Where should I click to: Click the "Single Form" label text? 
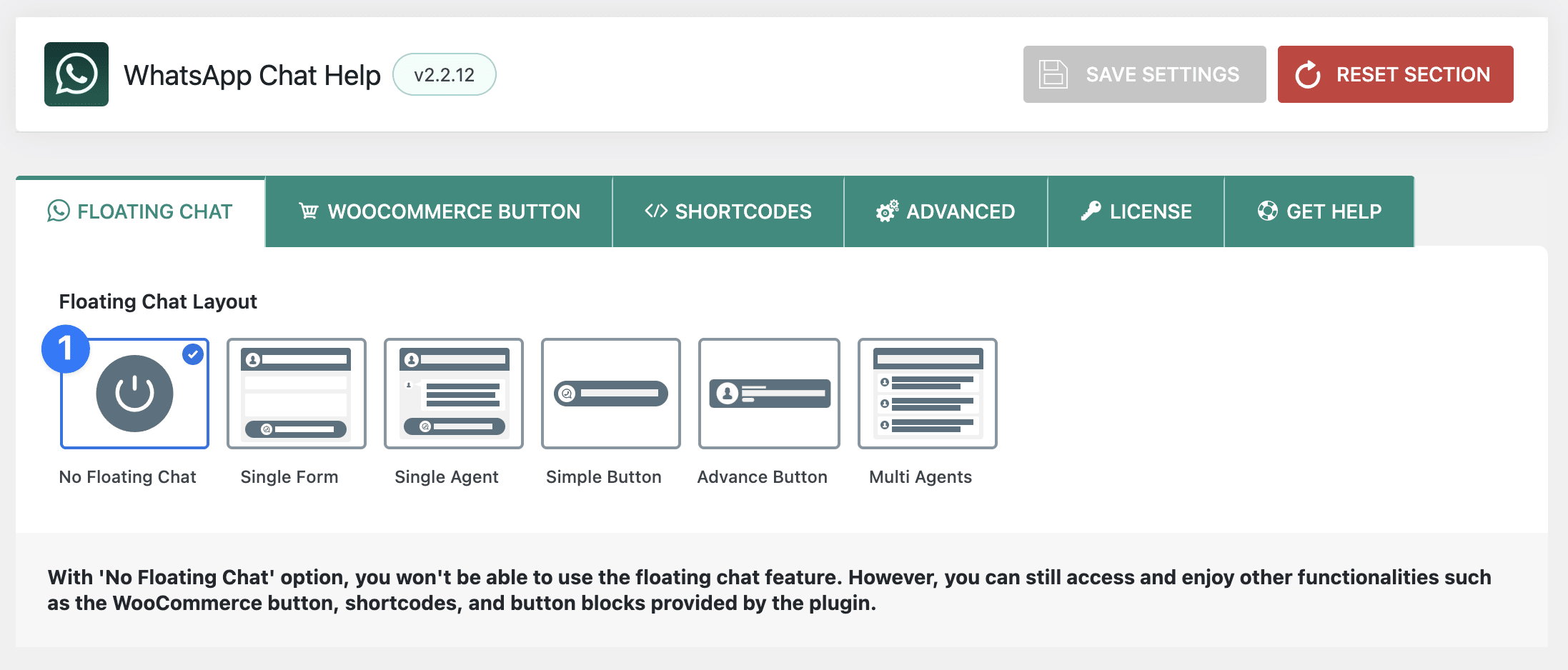(289, 476)
